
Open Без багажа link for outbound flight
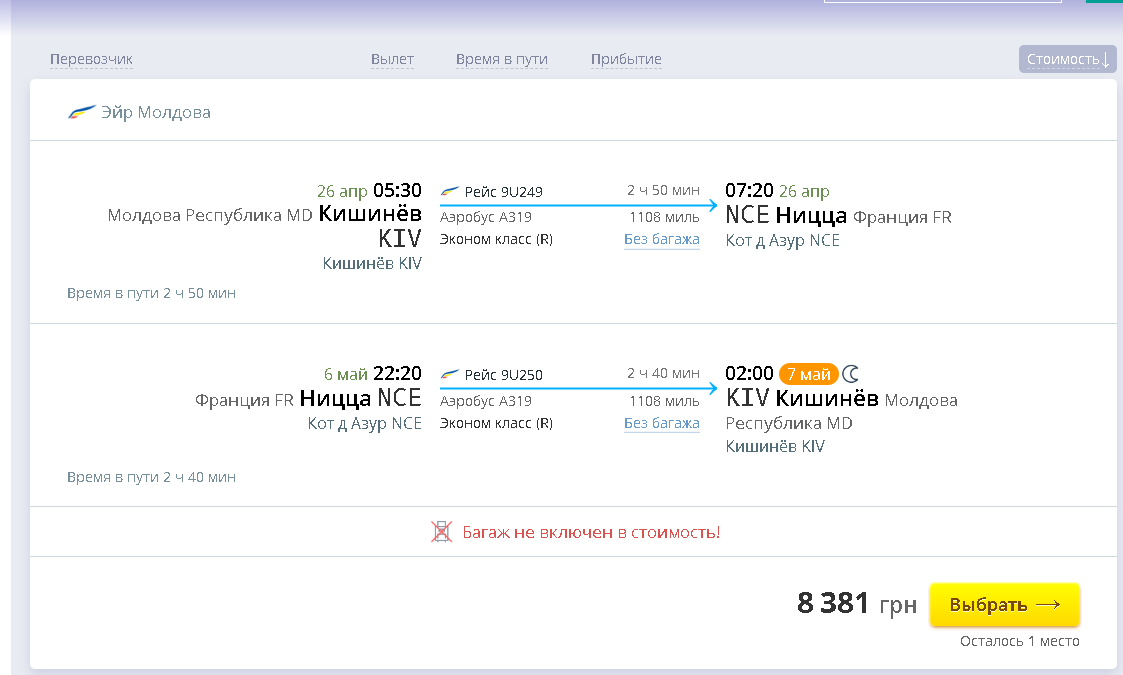point(661,239)
